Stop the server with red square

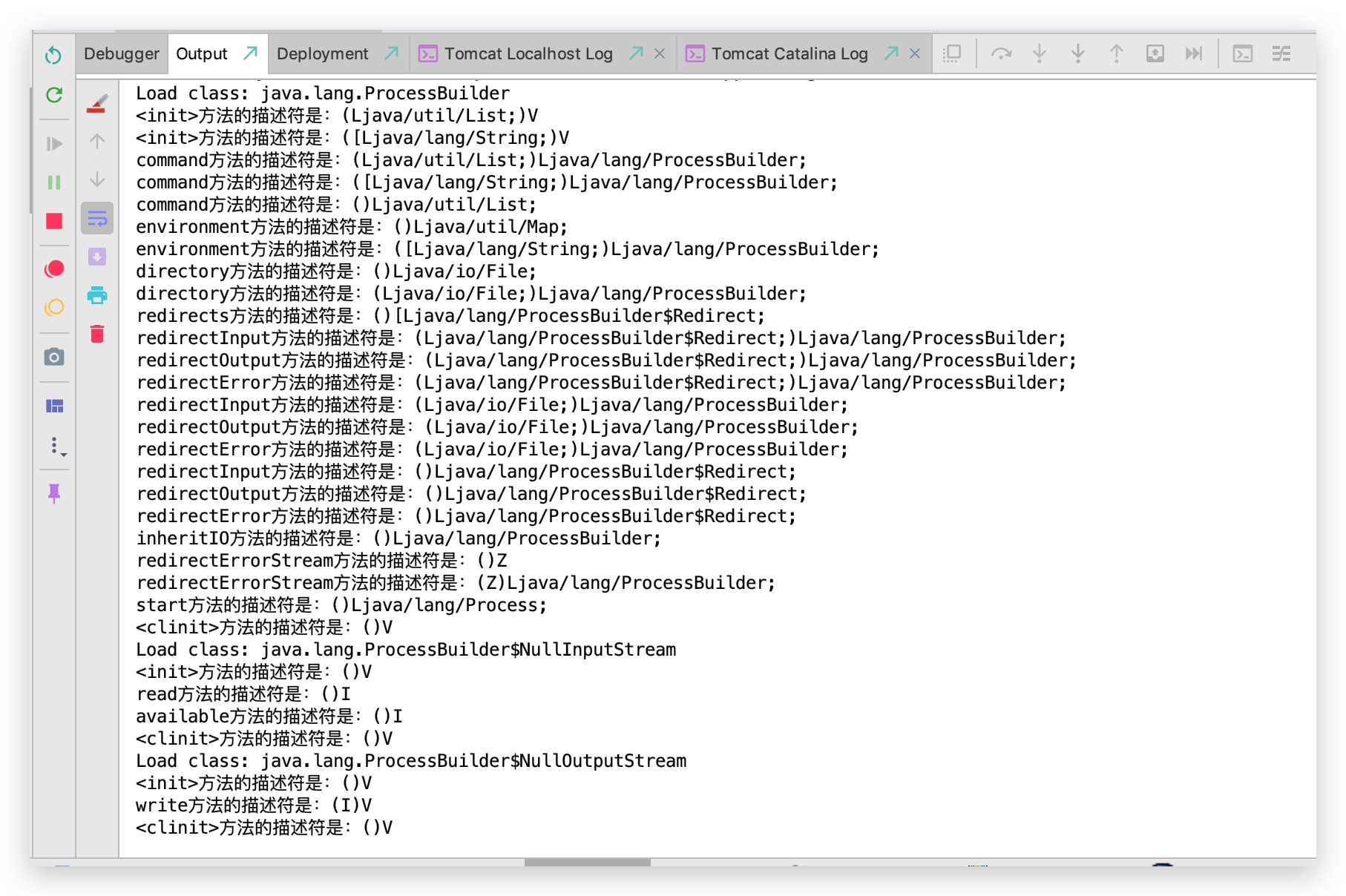coord(54,221)
